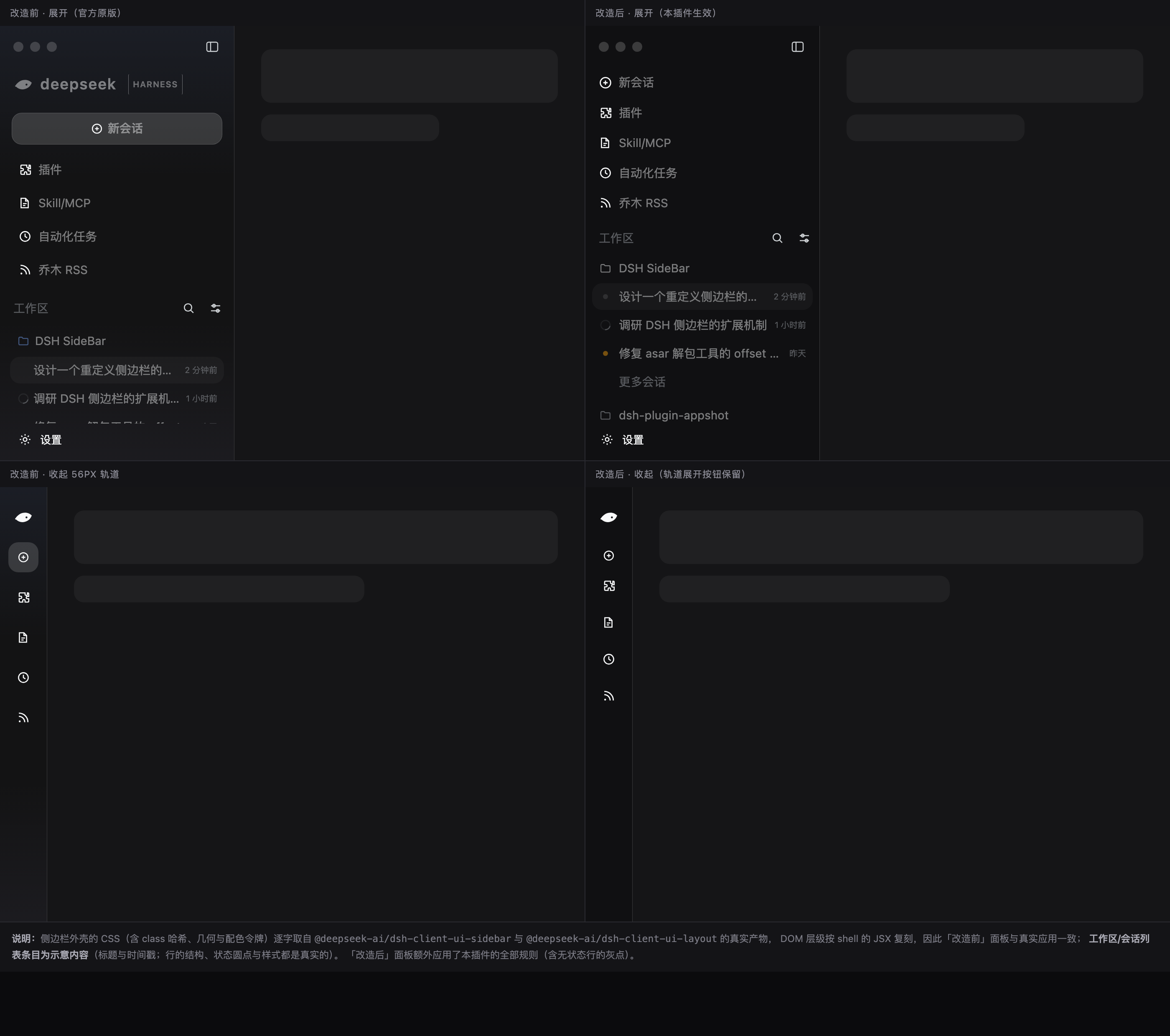
Task: Collapse DSH SideBar folder in before-expanded sidebar
Action: coord(117,341)
